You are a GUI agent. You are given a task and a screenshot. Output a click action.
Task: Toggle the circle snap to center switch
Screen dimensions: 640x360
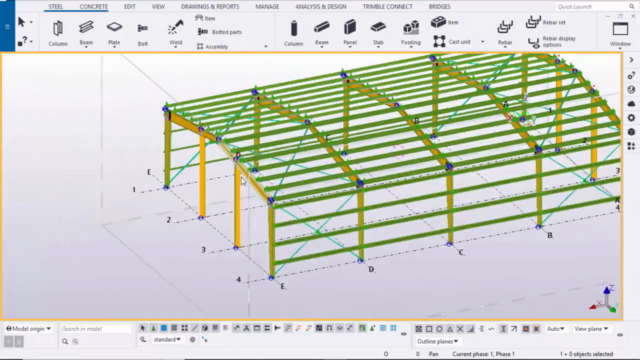pos(439,329)
